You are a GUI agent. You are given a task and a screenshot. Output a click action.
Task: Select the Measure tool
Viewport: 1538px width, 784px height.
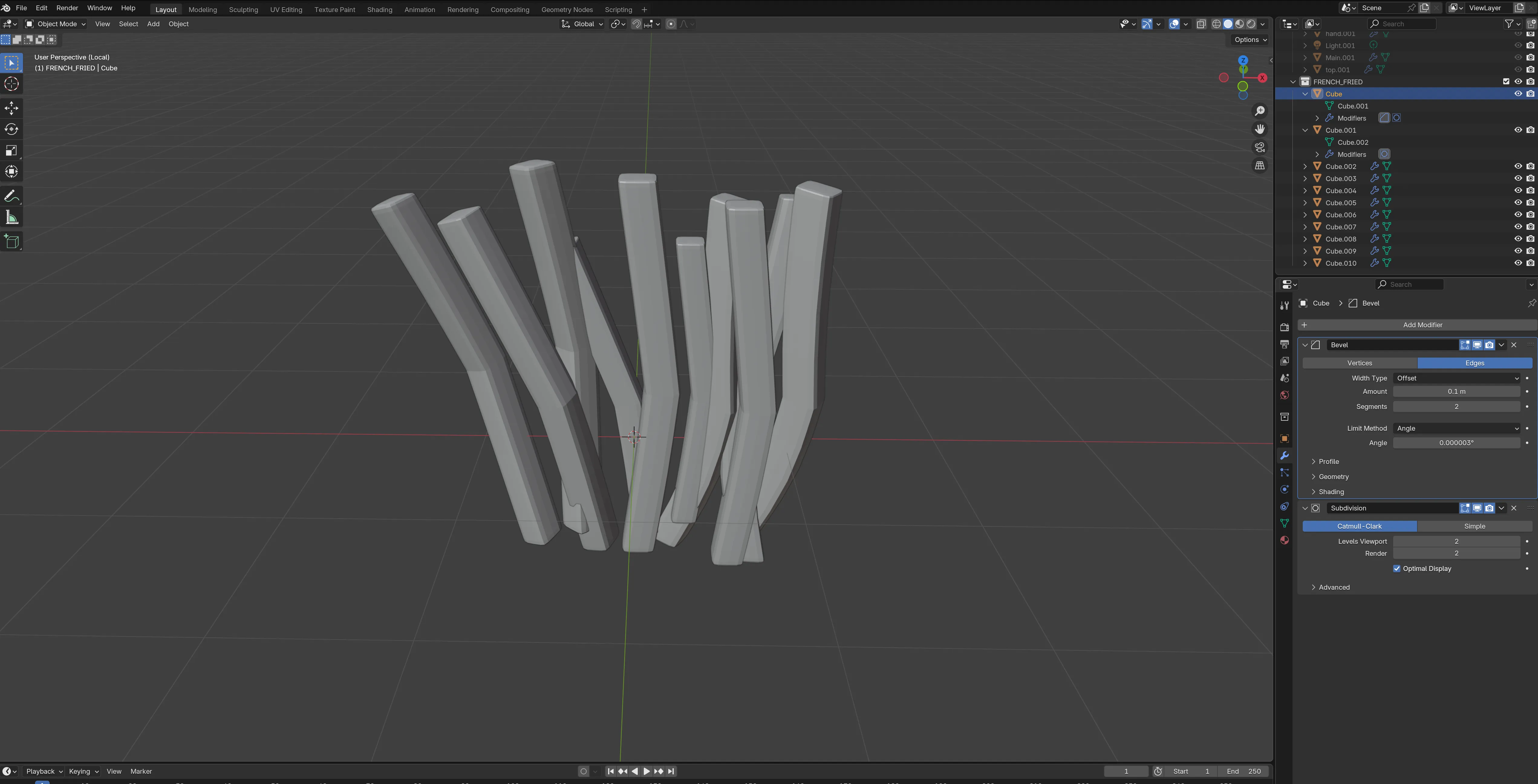click(11, 217)
